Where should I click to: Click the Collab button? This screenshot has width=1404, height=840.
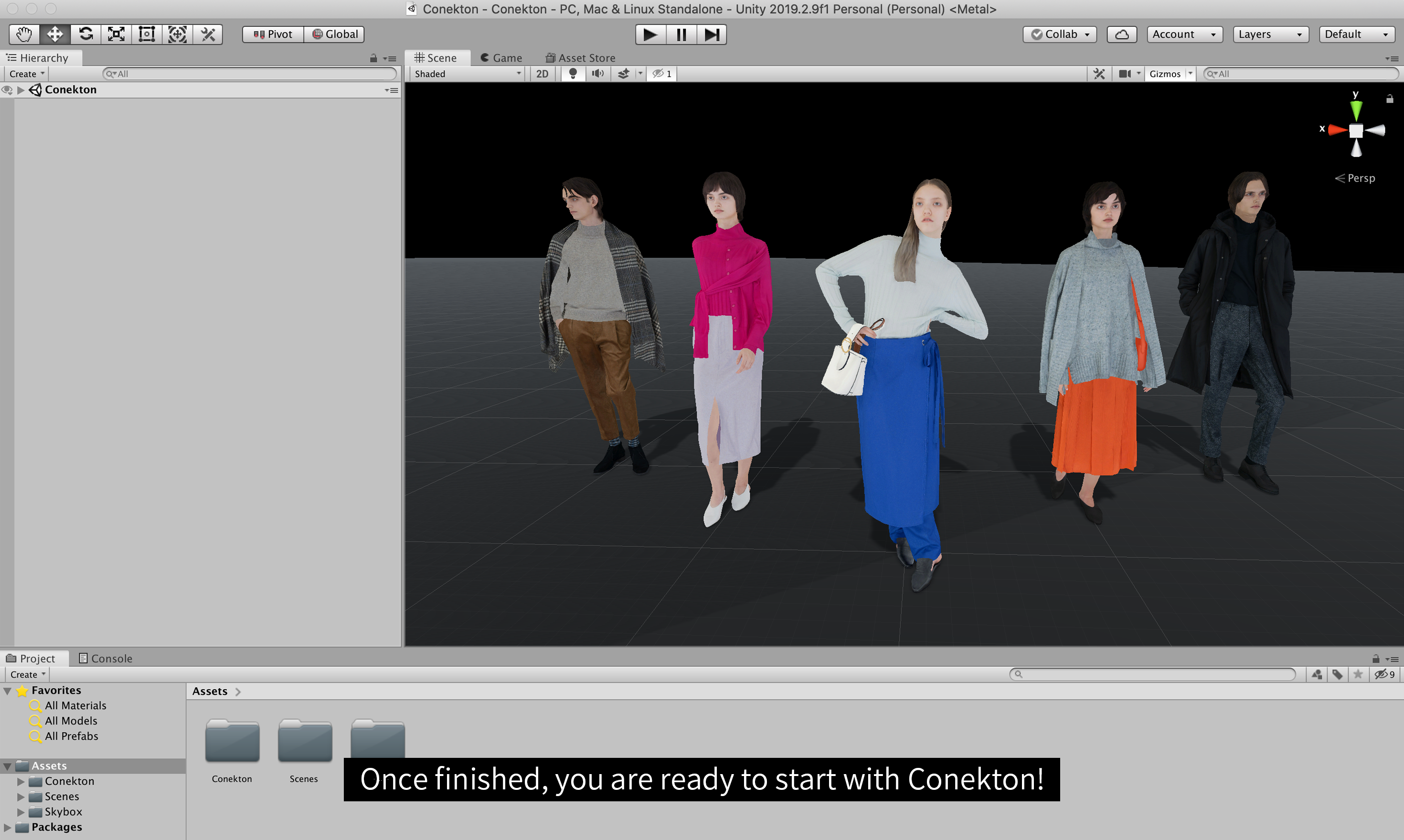[1059, 34]
